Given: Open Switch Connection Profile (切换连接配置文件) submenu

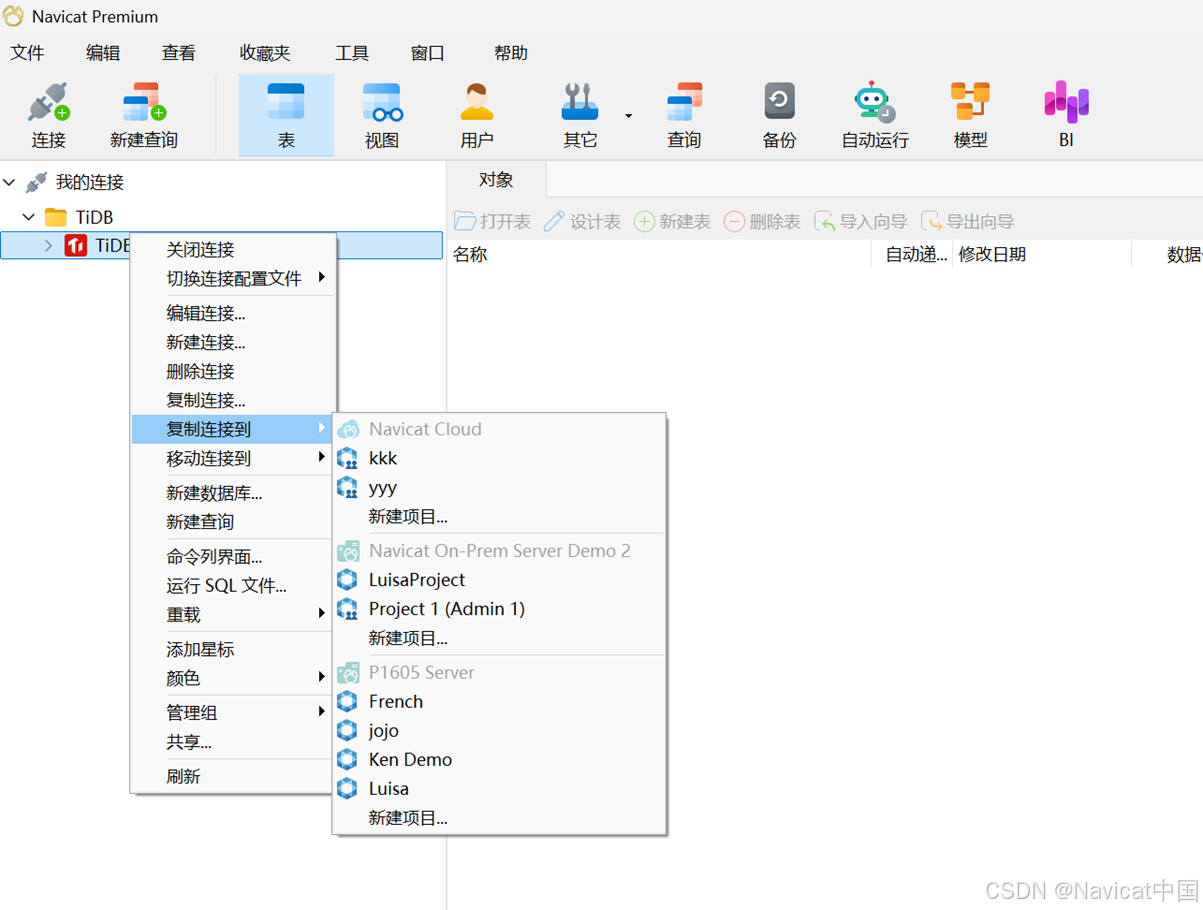Looking at the screenshot, I should coord(234,278).
